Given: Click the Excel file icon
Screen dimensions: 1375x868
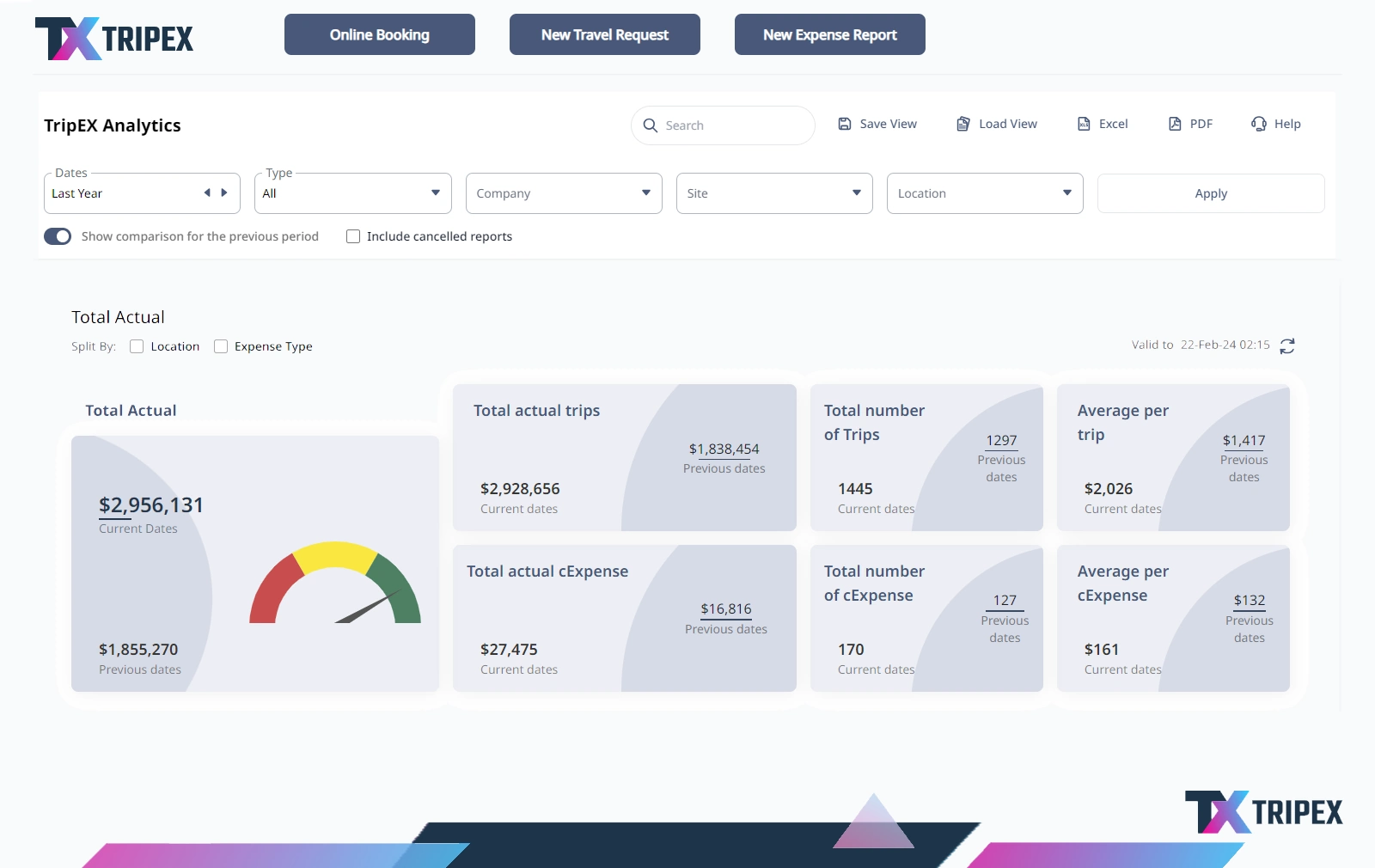Looking at the screenshot, I should pyautogui.click(x=1084, y=124).
